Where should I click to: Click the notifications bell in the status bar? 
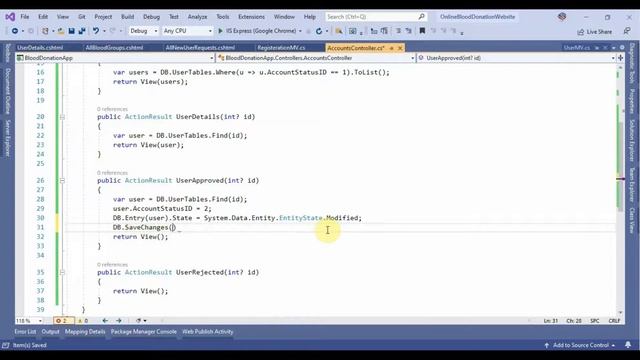[x=628, y=345]
